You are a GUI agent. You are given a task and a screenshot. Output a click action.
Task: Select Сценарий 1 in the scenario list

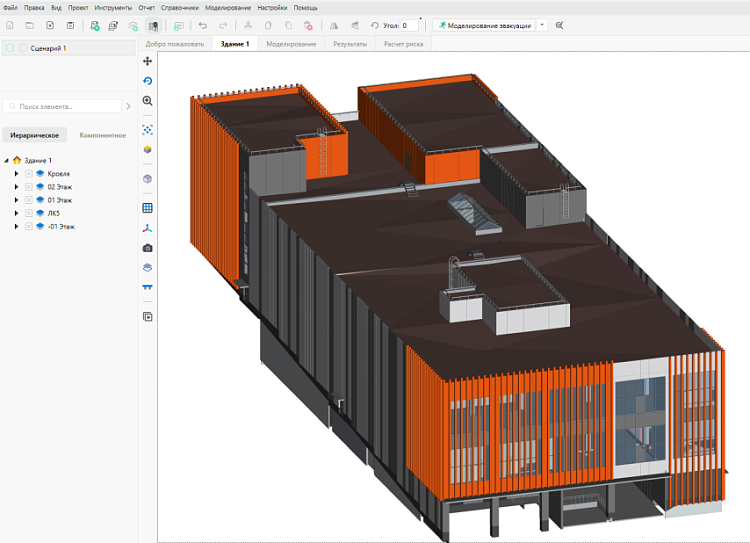(x=50, y=47)
